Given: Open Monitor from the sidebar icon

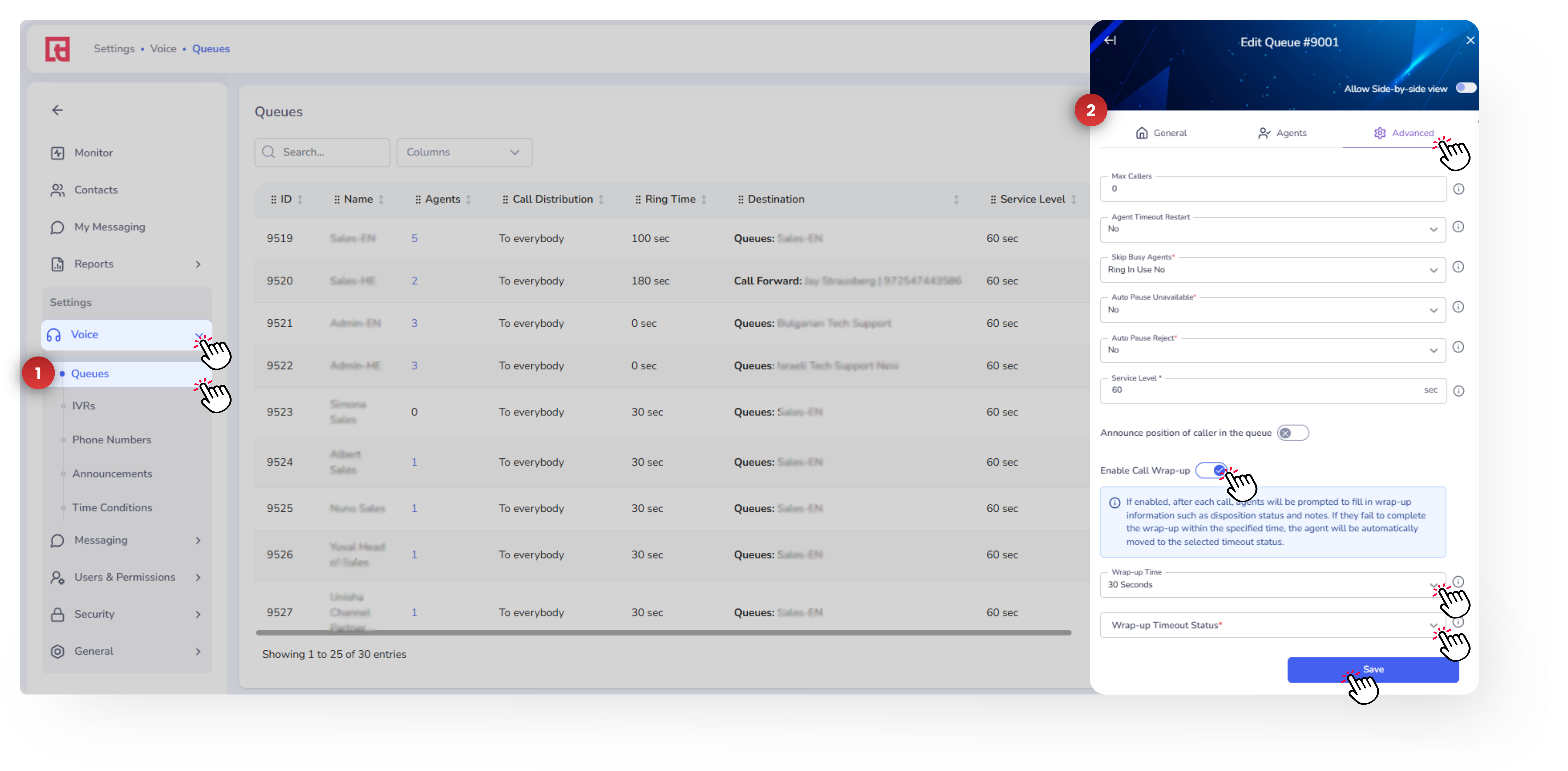Looking at the screenshot, I should [x=57, y=153].
